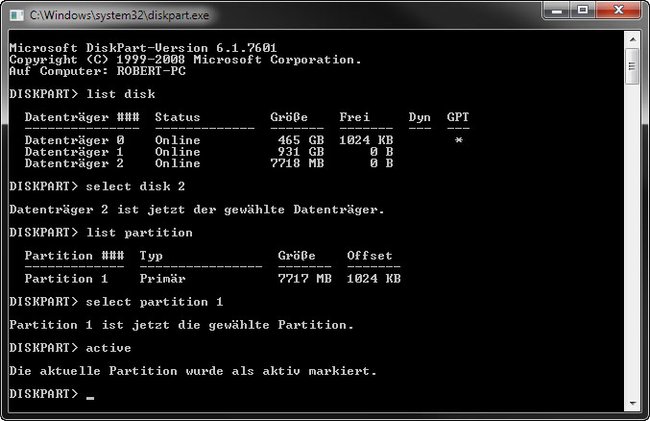Click the 'Status' column header

(177, 117)
